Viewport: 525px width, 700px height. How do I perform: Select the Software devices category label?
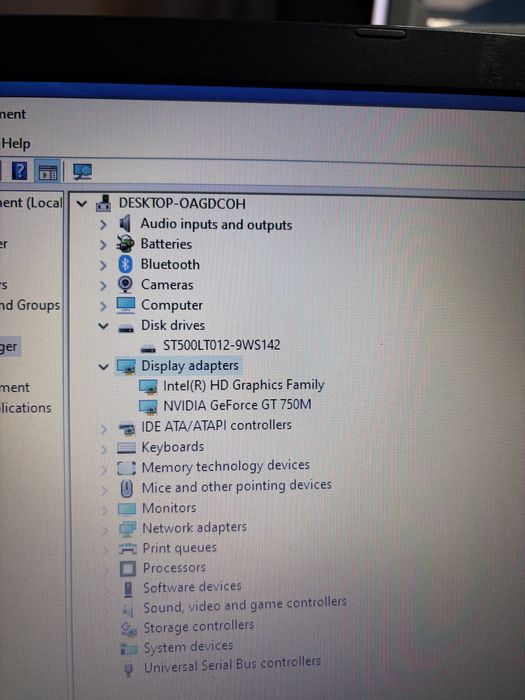[x=192, y=587]
